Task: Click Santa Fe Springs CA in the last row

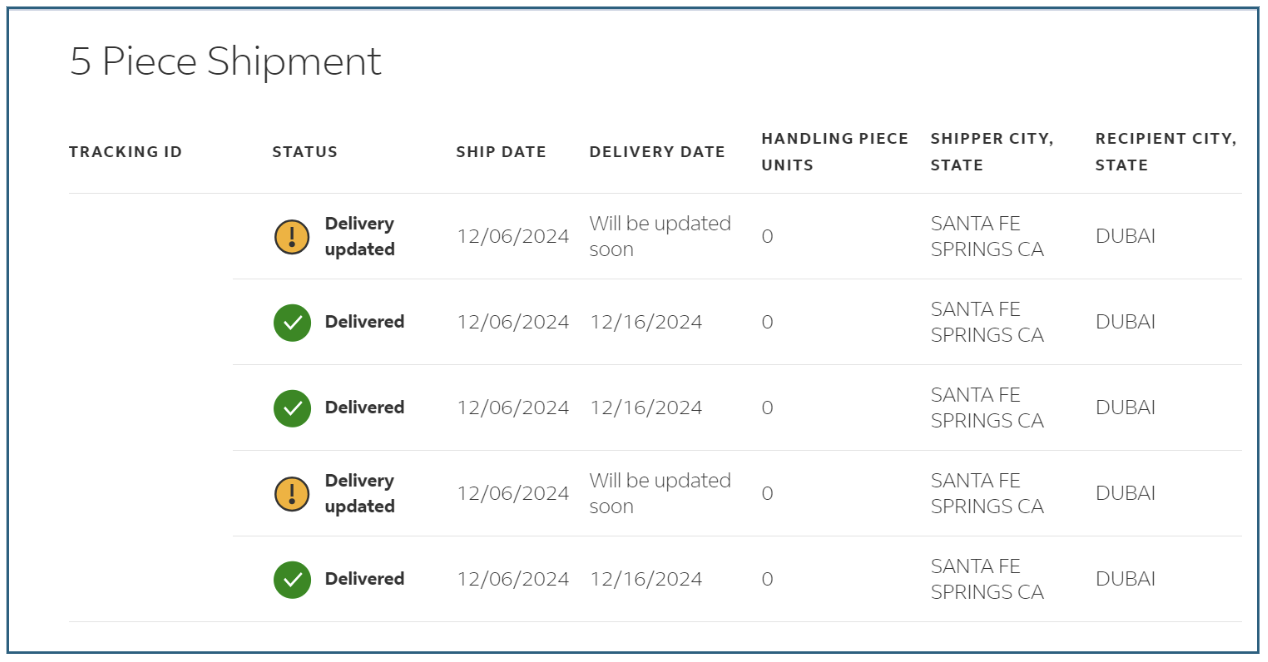Action: click(x=987, y=579)
